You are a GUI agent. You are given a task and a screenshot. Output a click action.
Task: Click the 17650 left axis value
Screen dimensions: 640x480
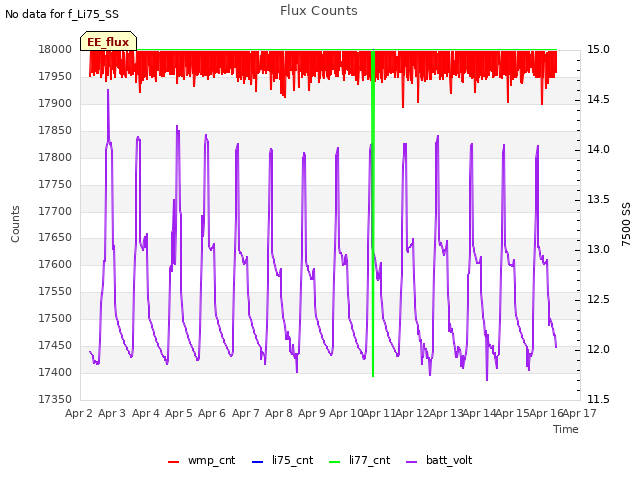(x=55, y=237)
